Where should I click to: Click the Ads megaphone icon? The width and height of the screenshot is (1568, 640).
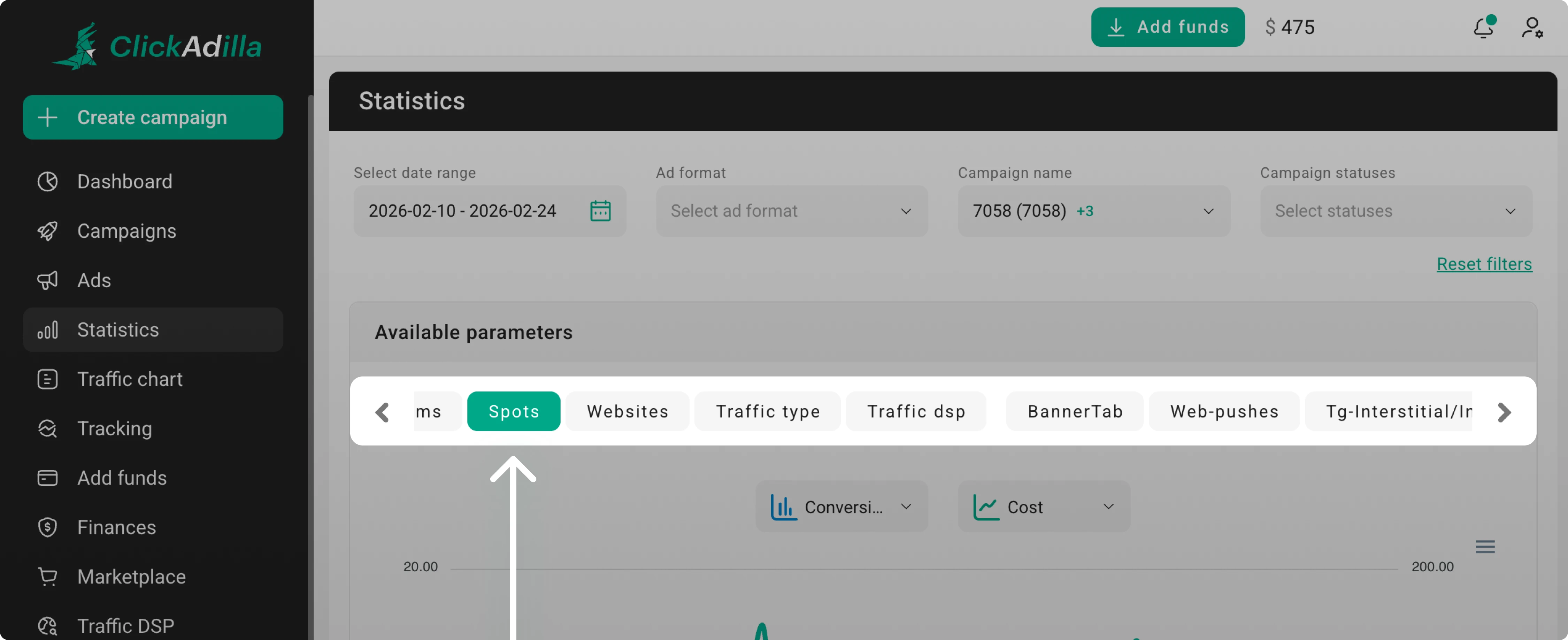pyautogui.click(x=47, y=280)
